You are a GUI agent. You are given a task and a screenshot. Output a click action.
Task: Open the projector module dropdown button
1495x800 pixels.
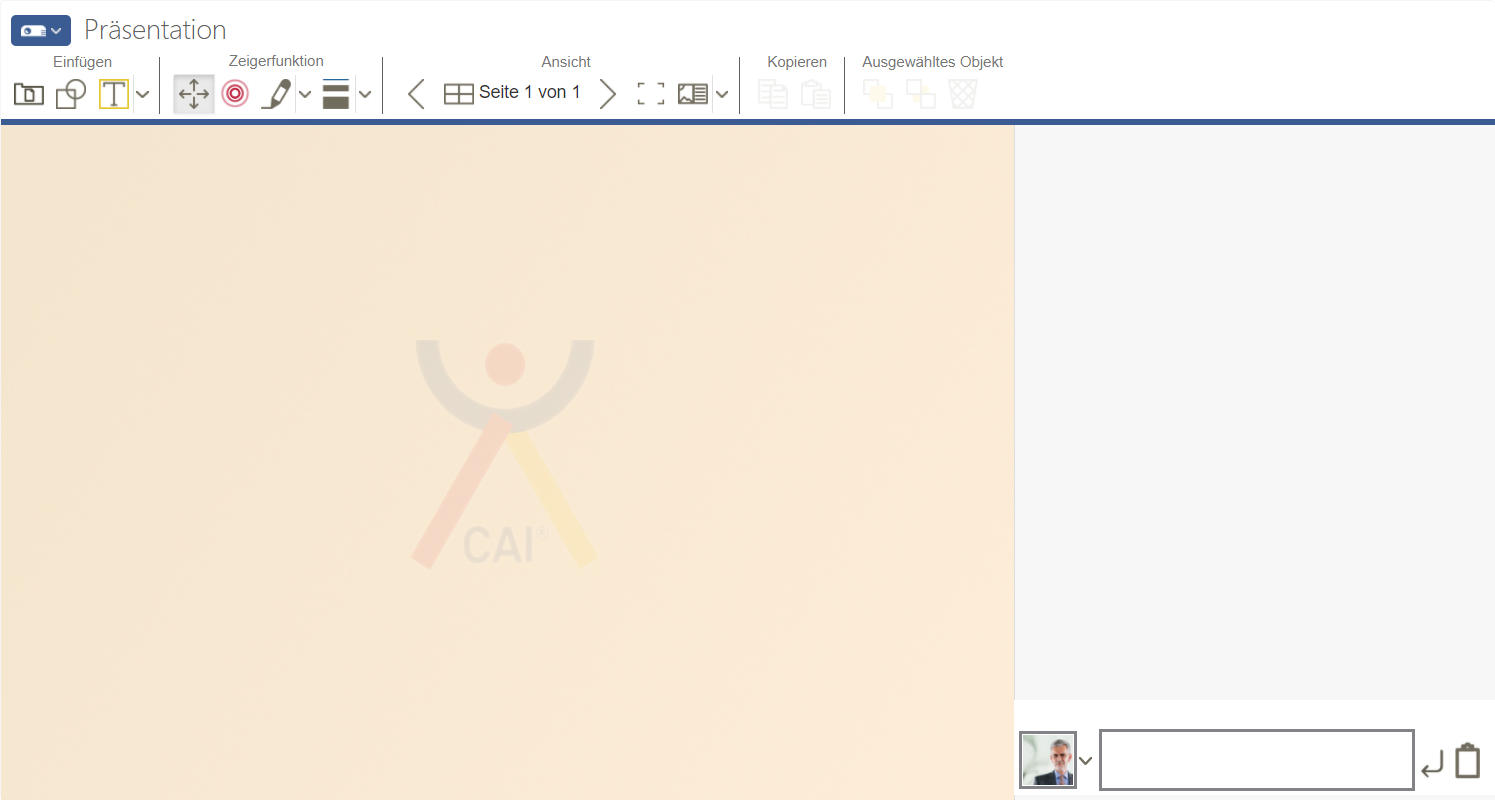pyautogui.click(x=40, y=31)
